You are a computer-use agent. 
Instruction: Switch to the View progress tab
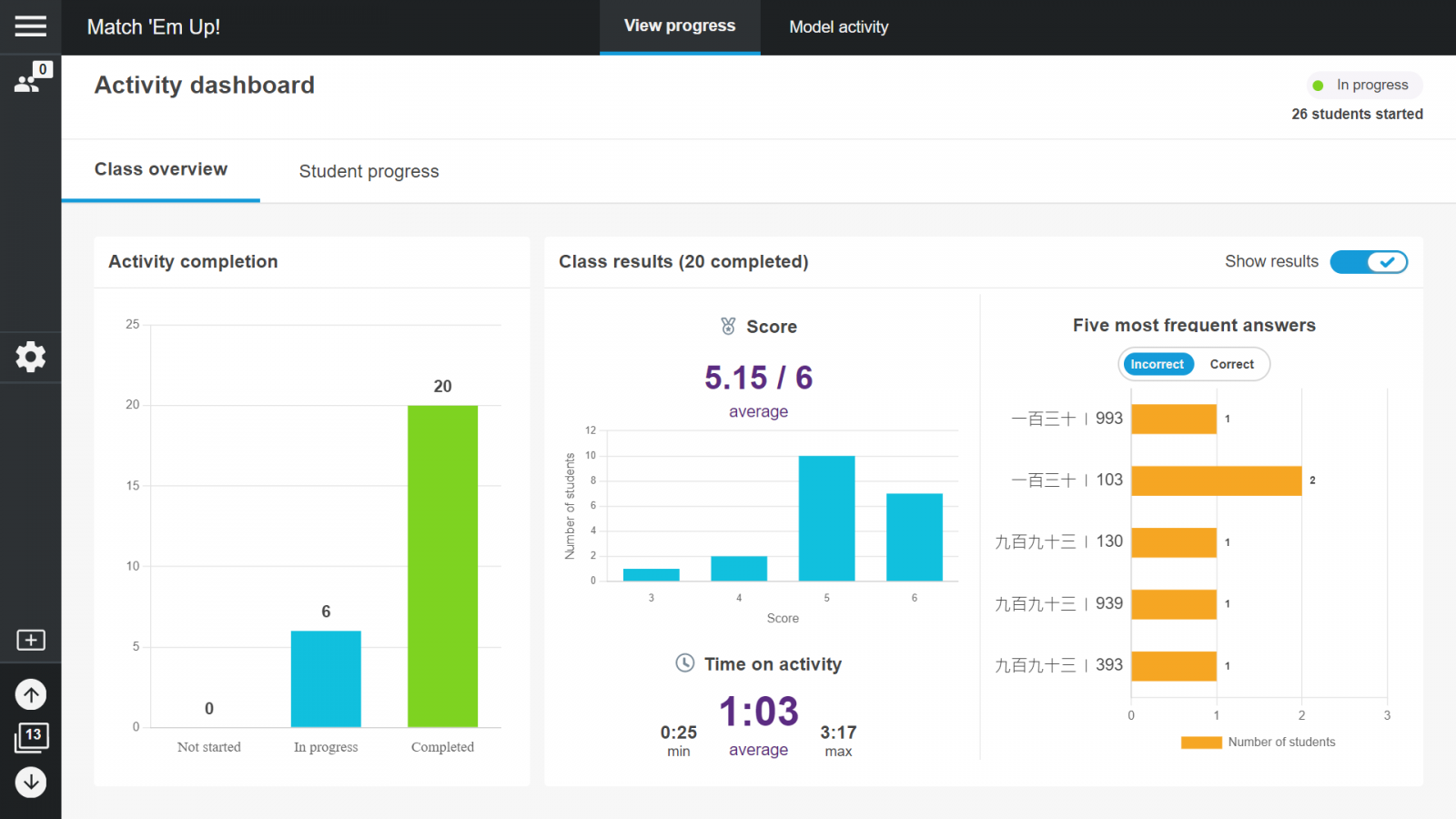click(680, 26)
